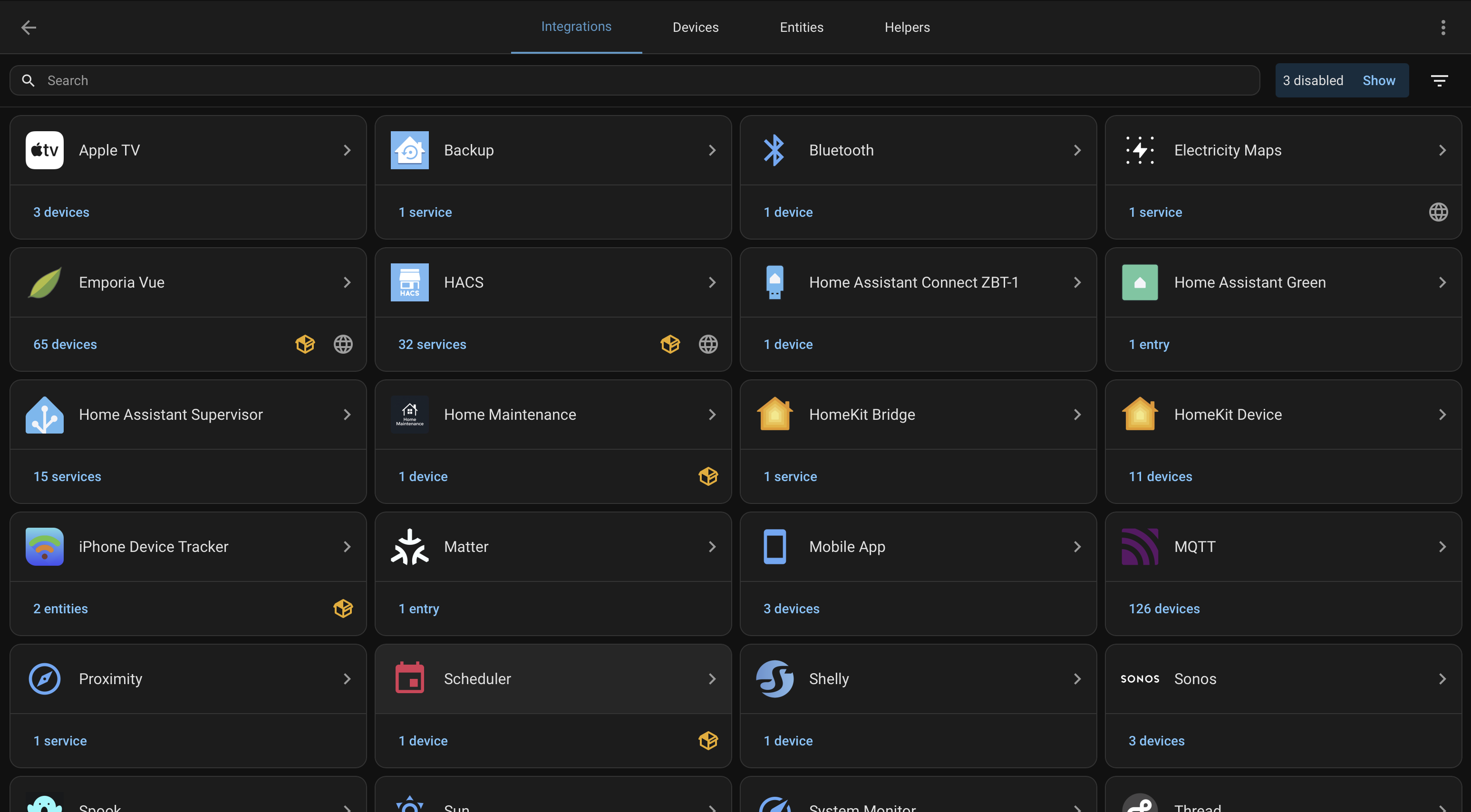Click the Apple TV integration icon

[45, 150]
